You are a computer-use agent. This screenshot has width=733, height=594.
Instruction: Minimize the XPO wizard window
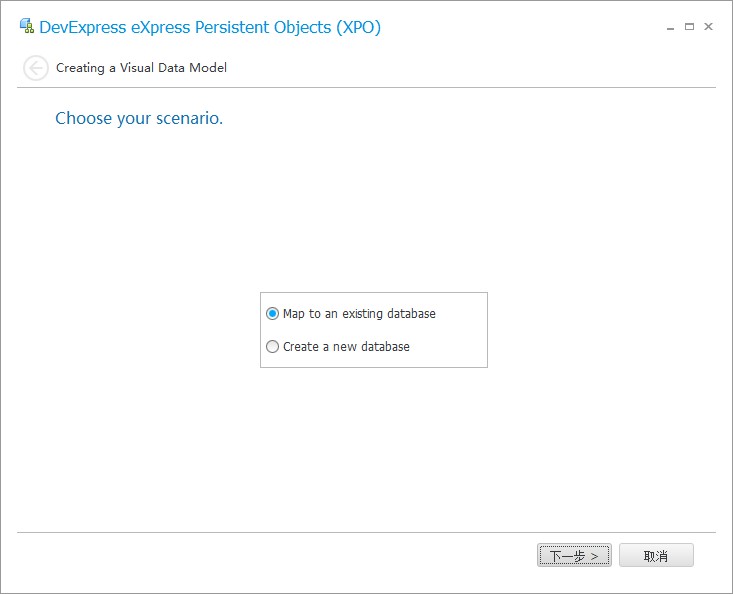click(671, 28)
